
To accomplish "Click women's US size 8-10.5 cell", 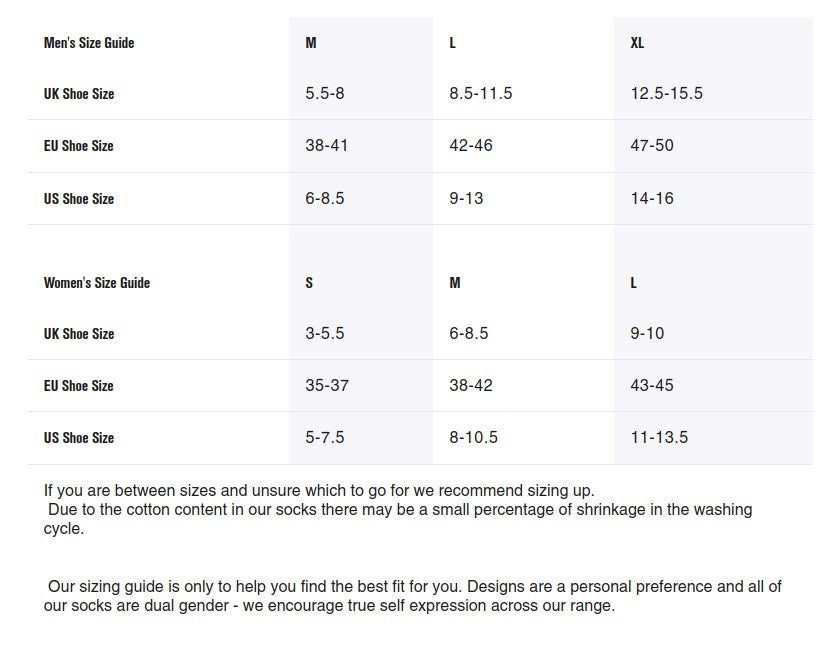I will 474,438.
